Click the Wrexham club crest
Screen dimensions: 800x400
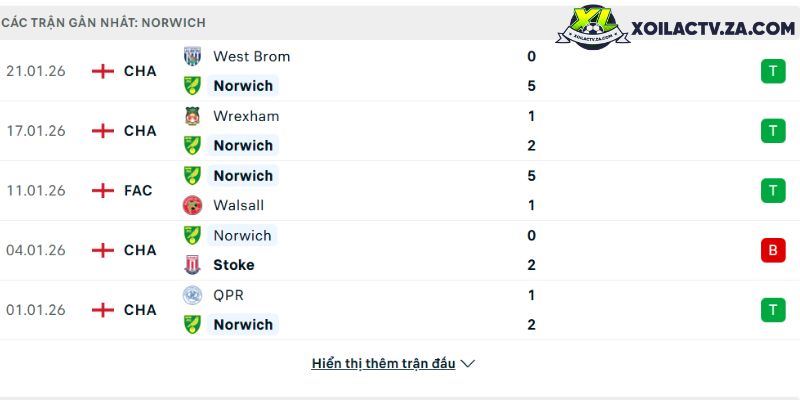tap(192, 116)
